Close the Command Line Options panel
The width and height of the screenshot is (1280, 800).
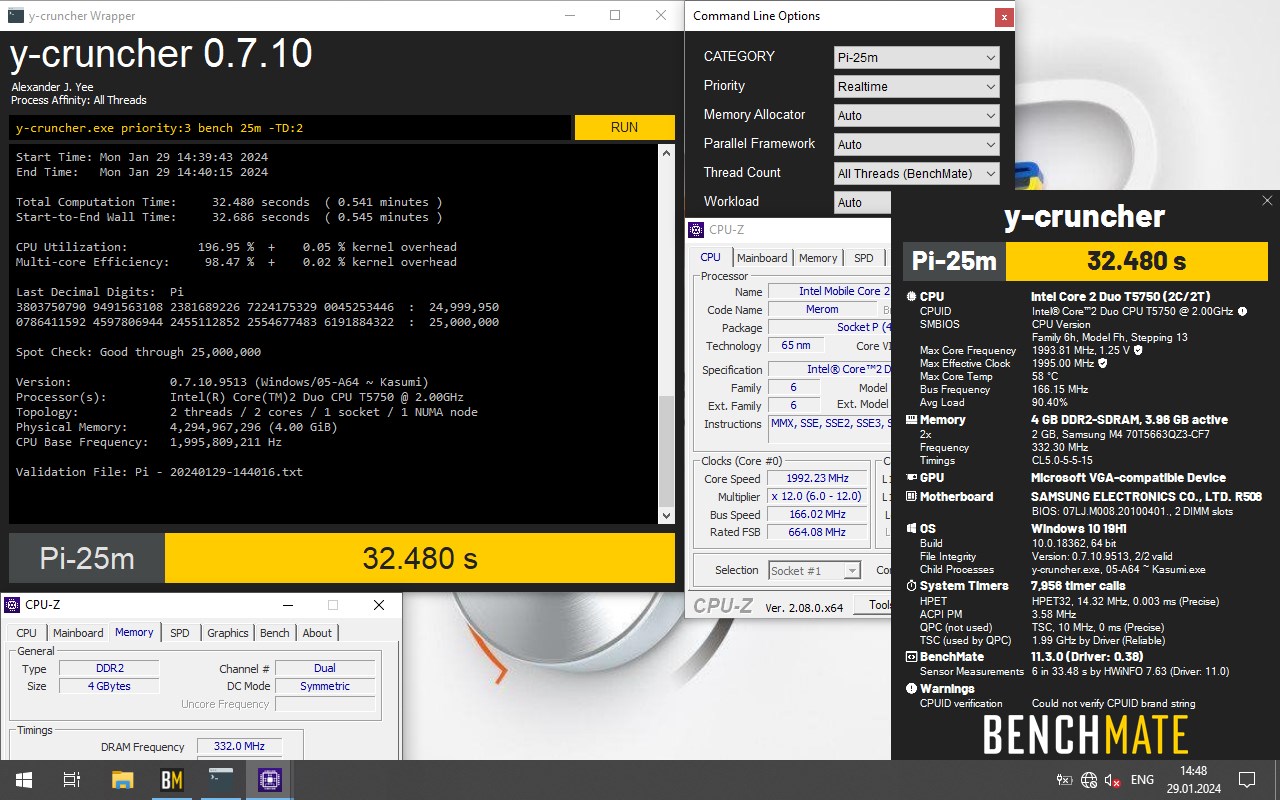tap(1003, 17)
